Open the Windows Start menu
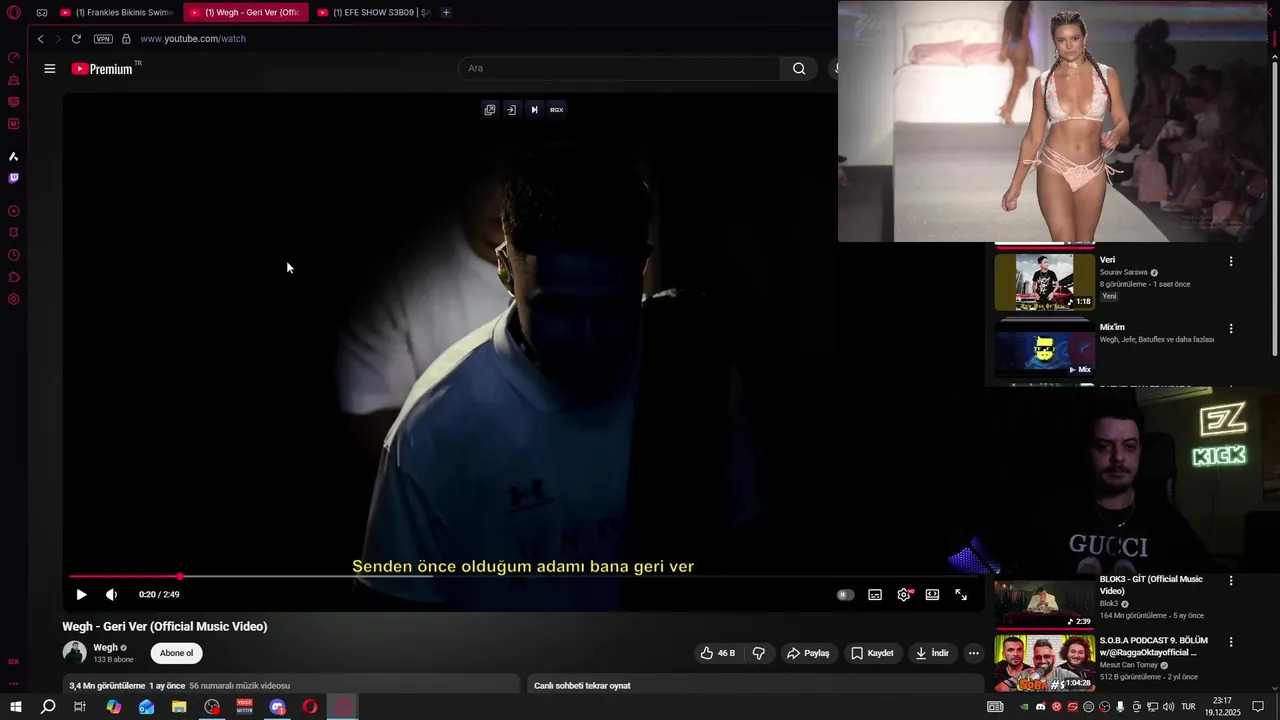 (x=15, y=707)
